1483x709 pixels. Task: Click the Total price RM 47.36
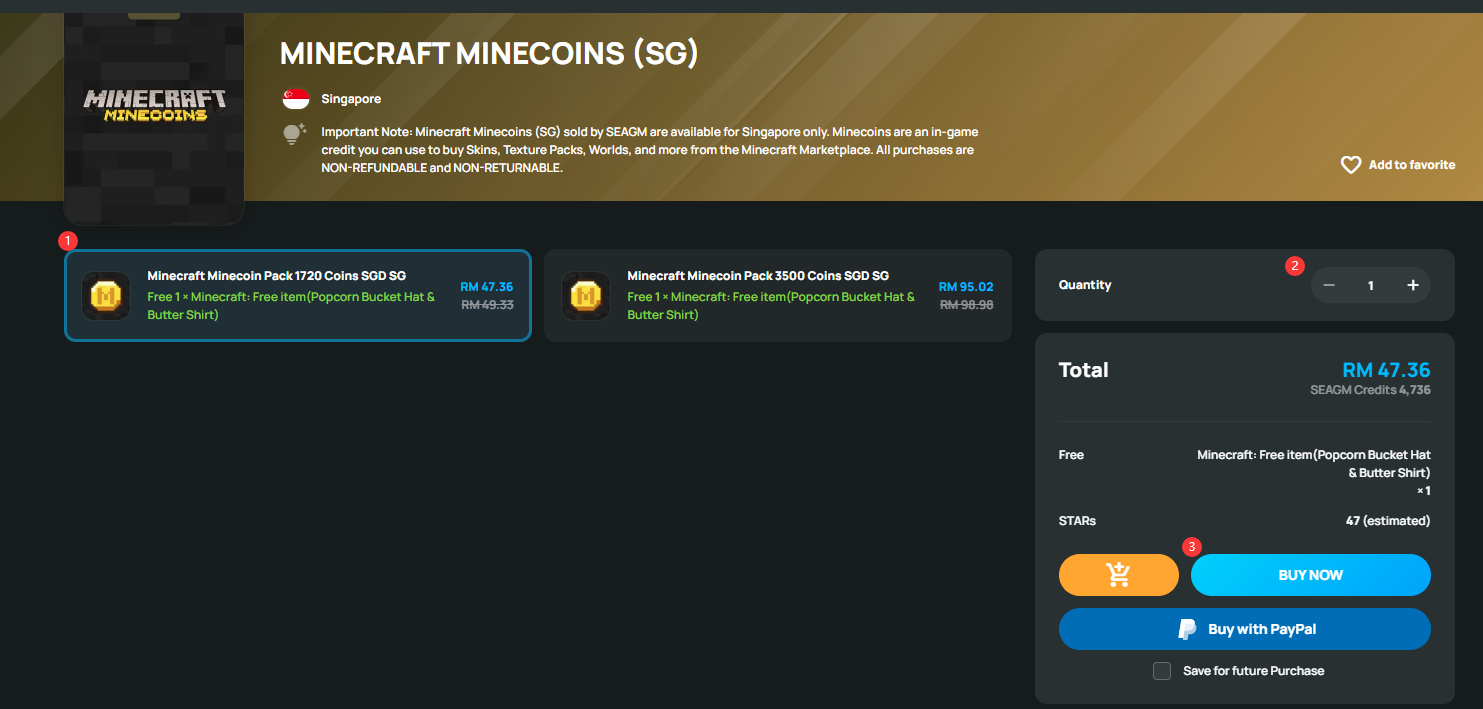1386,370
